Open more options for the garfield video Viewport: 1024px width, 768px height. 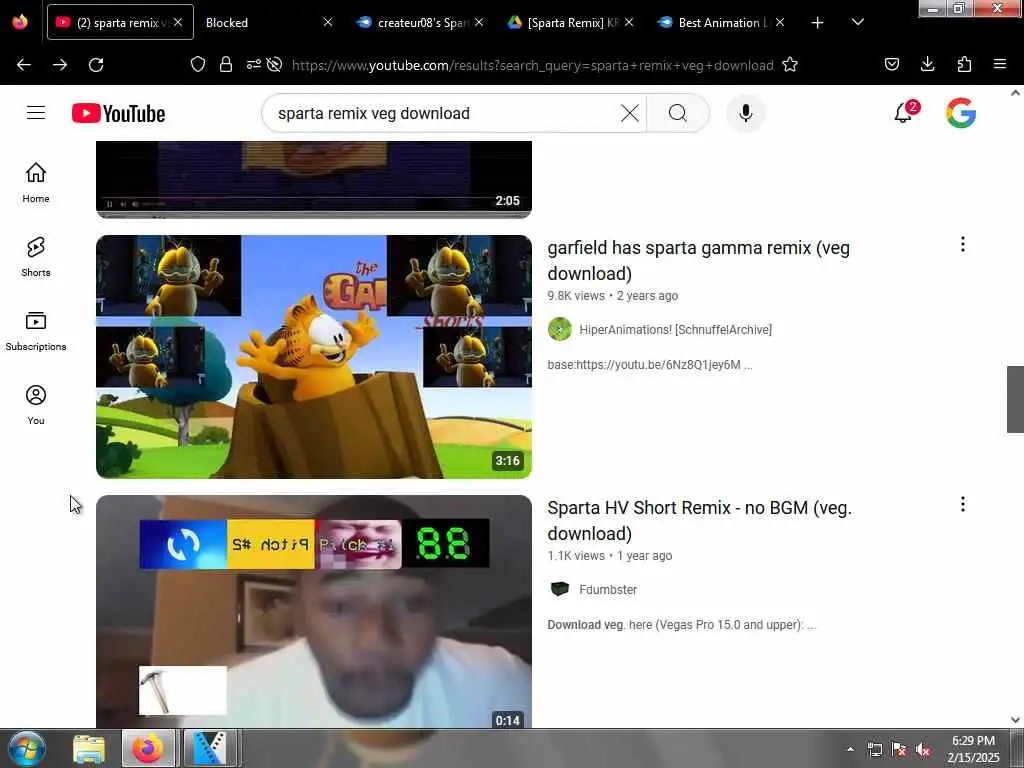pyautogui.click(x=963, y=244)
